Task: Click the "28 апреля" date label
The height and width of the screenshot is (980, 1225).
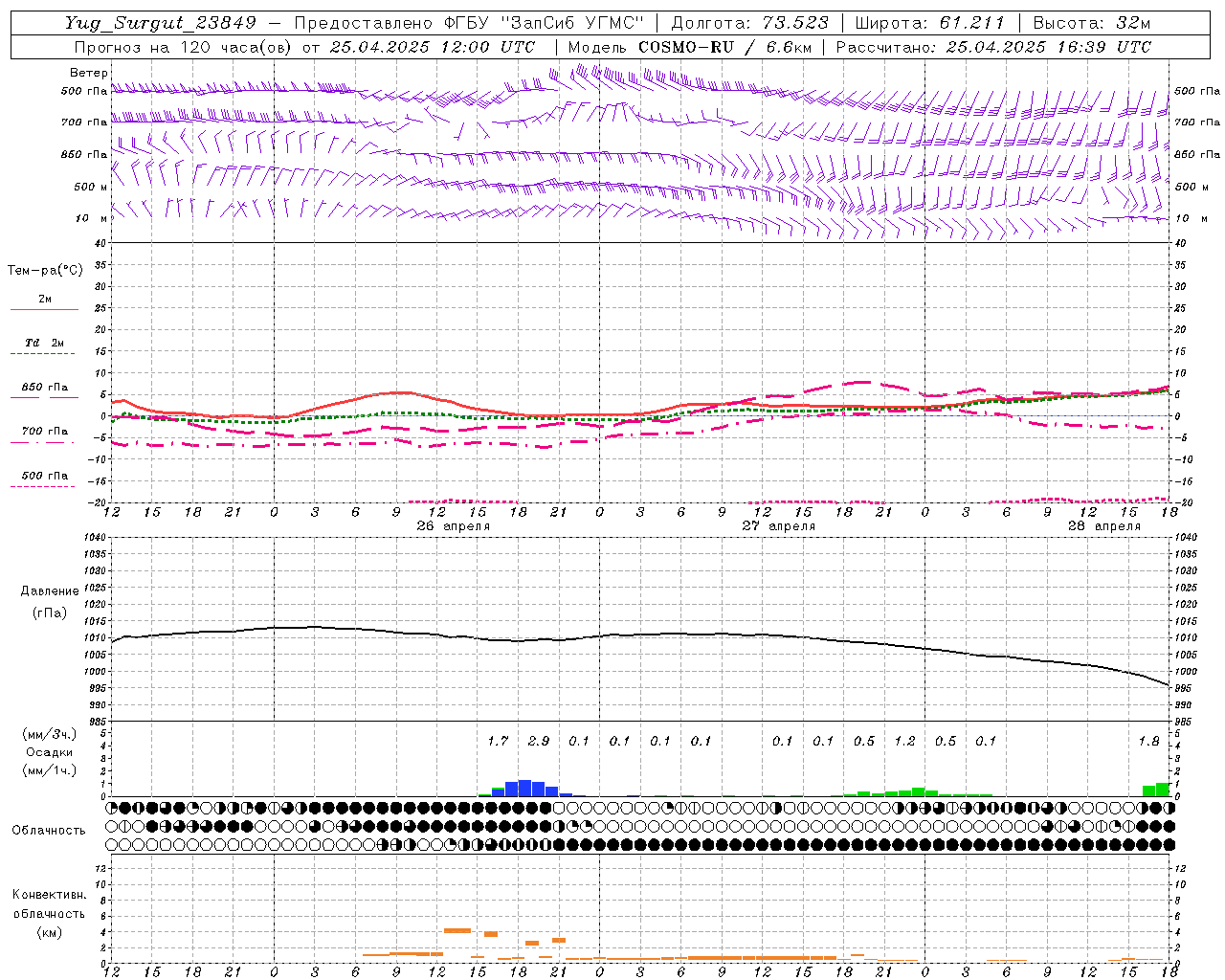Action: tap(1104, 526)
